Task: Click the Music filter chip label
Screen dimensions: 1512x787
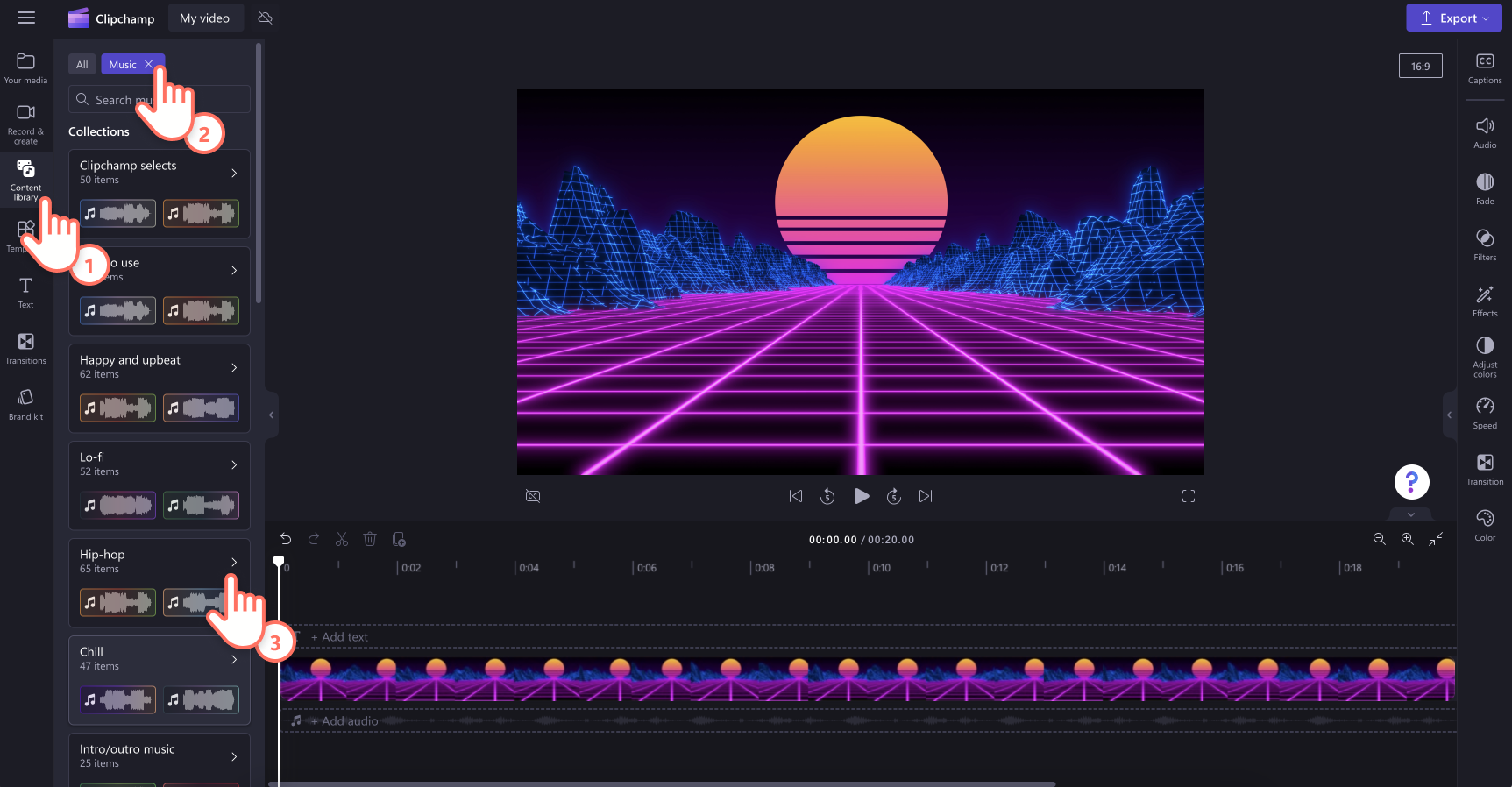Action: point(123,64)
